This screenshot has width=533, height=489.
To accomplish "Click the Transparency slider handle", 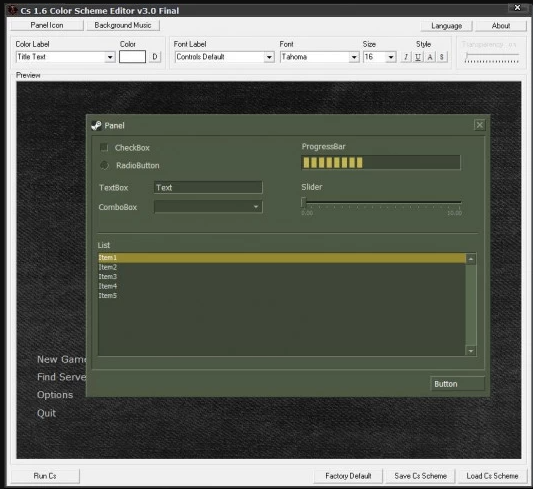I will click(467, 56).
